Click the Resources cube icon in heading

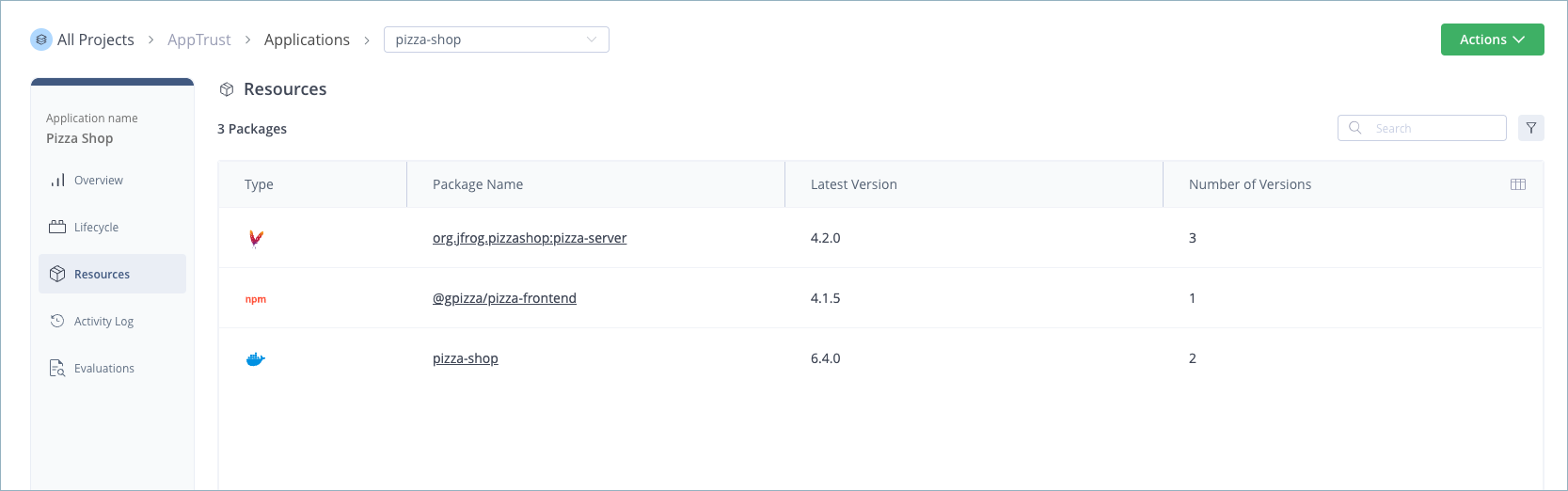tap(227, 89)
